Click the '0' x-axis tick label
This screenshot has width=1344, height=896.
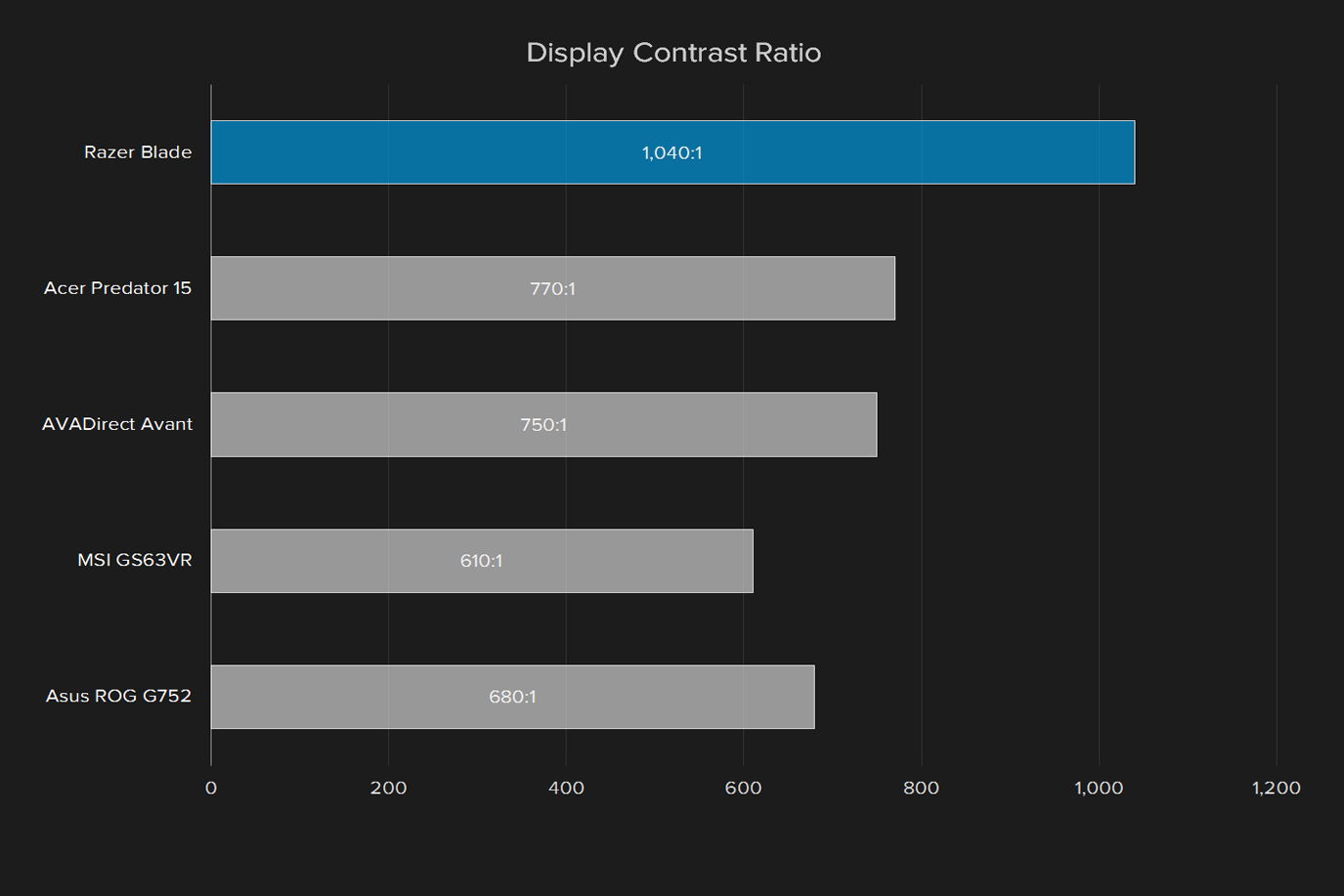[x=211, y=788]
